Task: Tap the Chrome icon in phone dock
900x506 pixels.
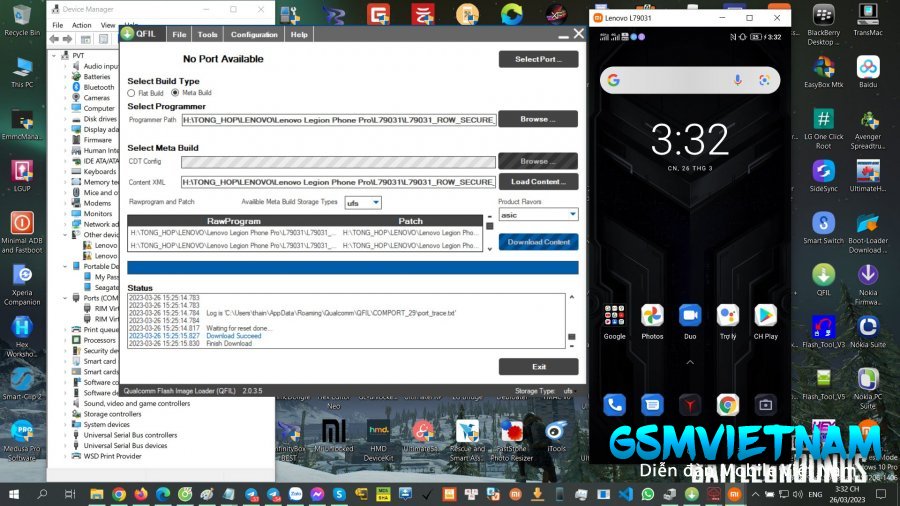Action: coord(728,405)
